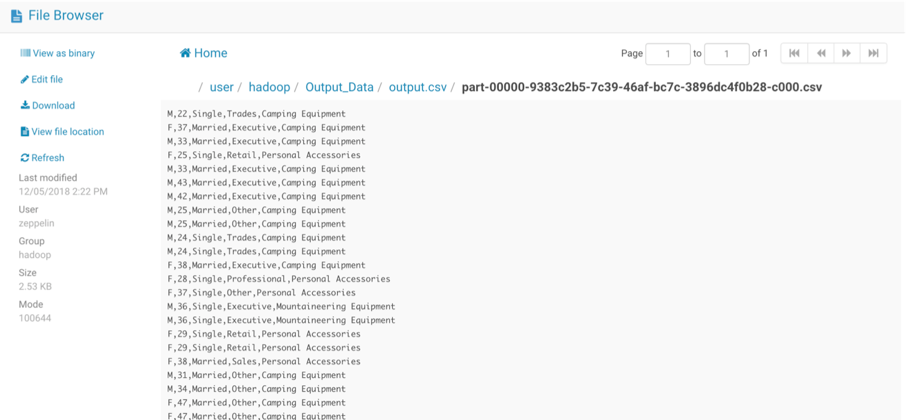The image size is (906, 420).
Task: Open View file location link
Action: point(68,132)
